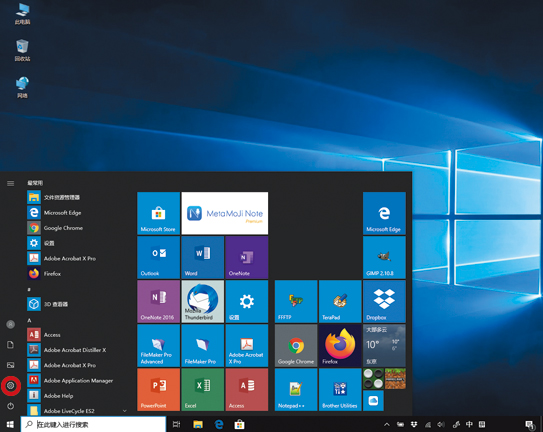Expand the Adobe LiveCycle ES2 folder
Viewport: 543px width, 432px height.
[x=77, y=411]
